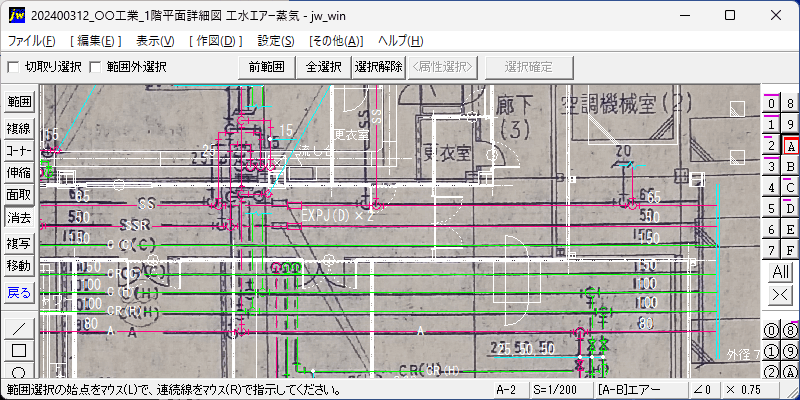Click the layer invert X button

point(781,294)
